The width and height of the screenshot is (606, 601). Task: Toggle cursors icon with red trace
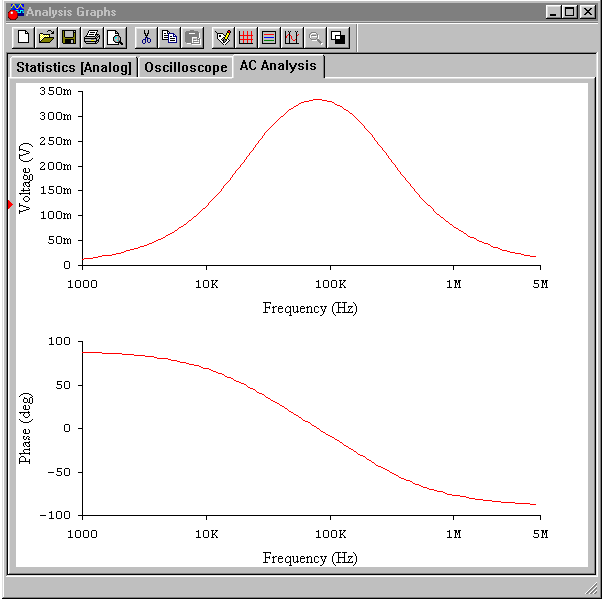pos(292,37)
